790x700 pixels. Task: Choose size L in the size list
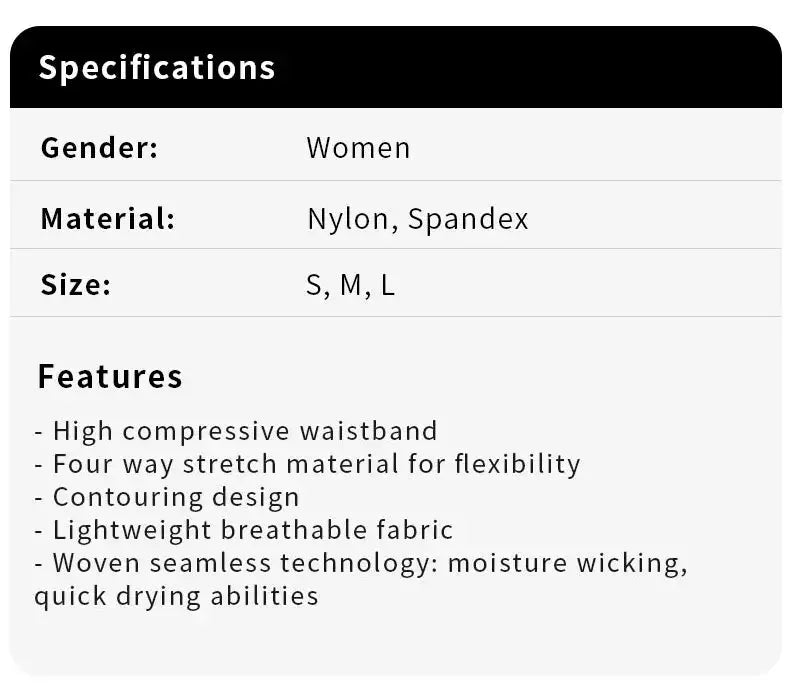[388, 285]
